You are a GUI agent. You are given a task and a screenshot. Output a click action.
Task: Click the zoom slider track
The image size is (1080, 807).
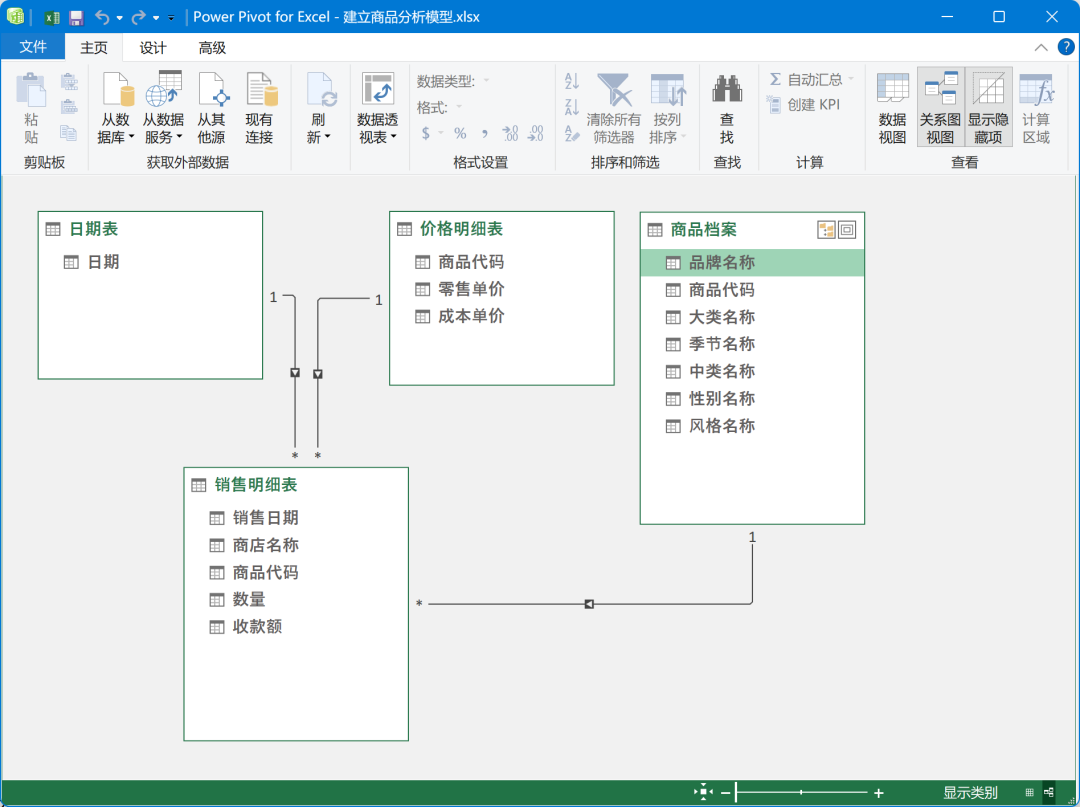(x=802, y=793)
